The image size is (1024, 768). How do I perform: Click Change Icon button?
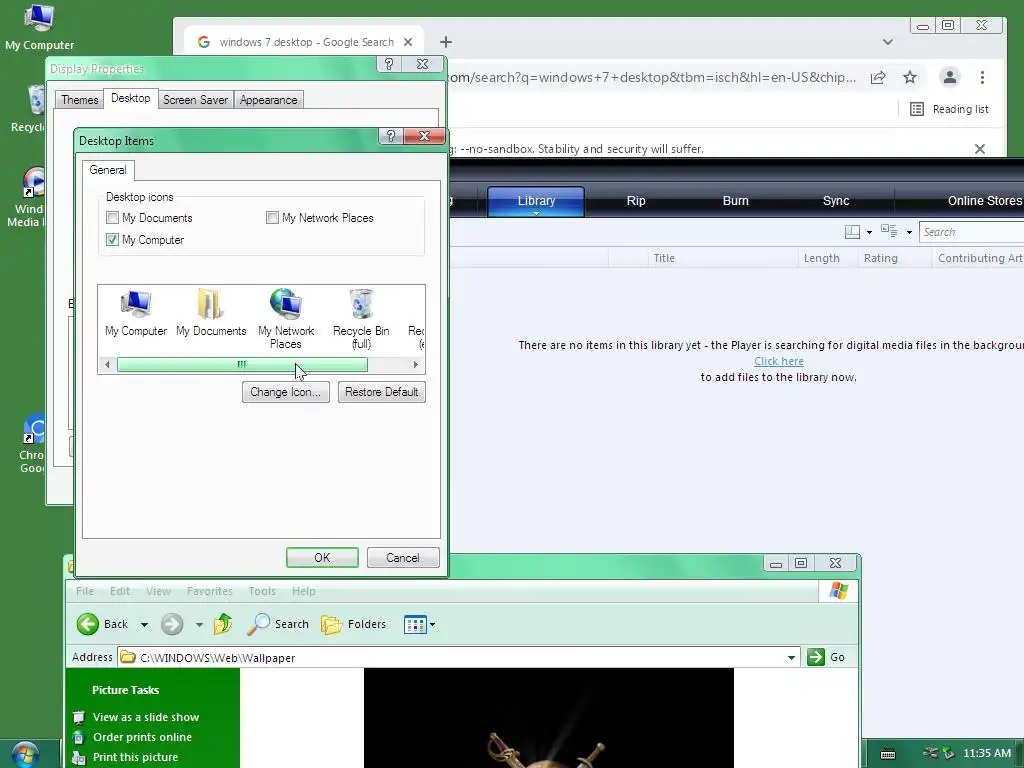(x=285, y=392)
